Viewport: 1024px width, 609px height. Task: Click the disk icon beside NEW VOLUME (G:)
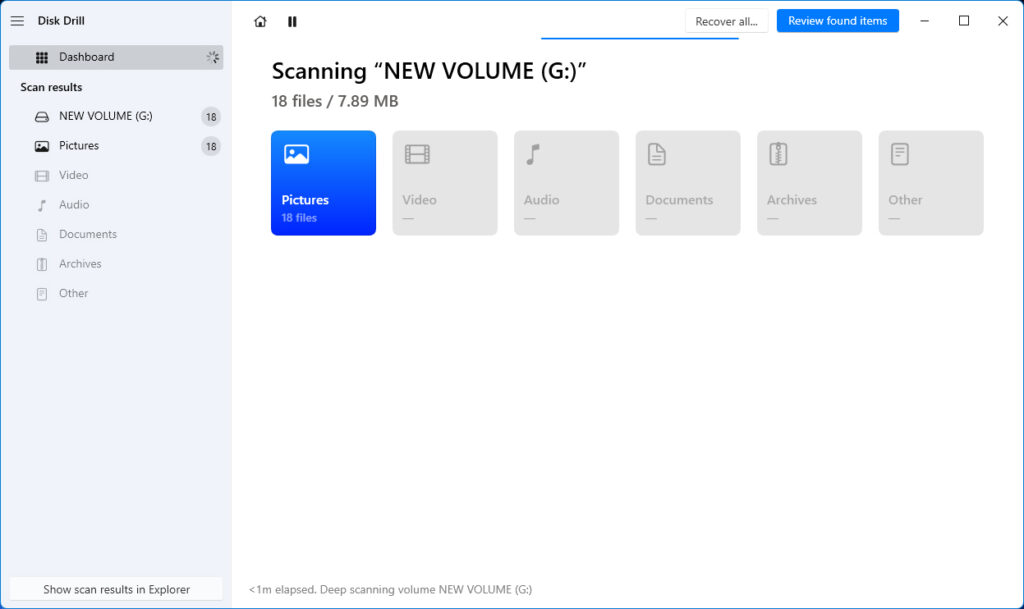pyautogui.click(x=40, y=116)
